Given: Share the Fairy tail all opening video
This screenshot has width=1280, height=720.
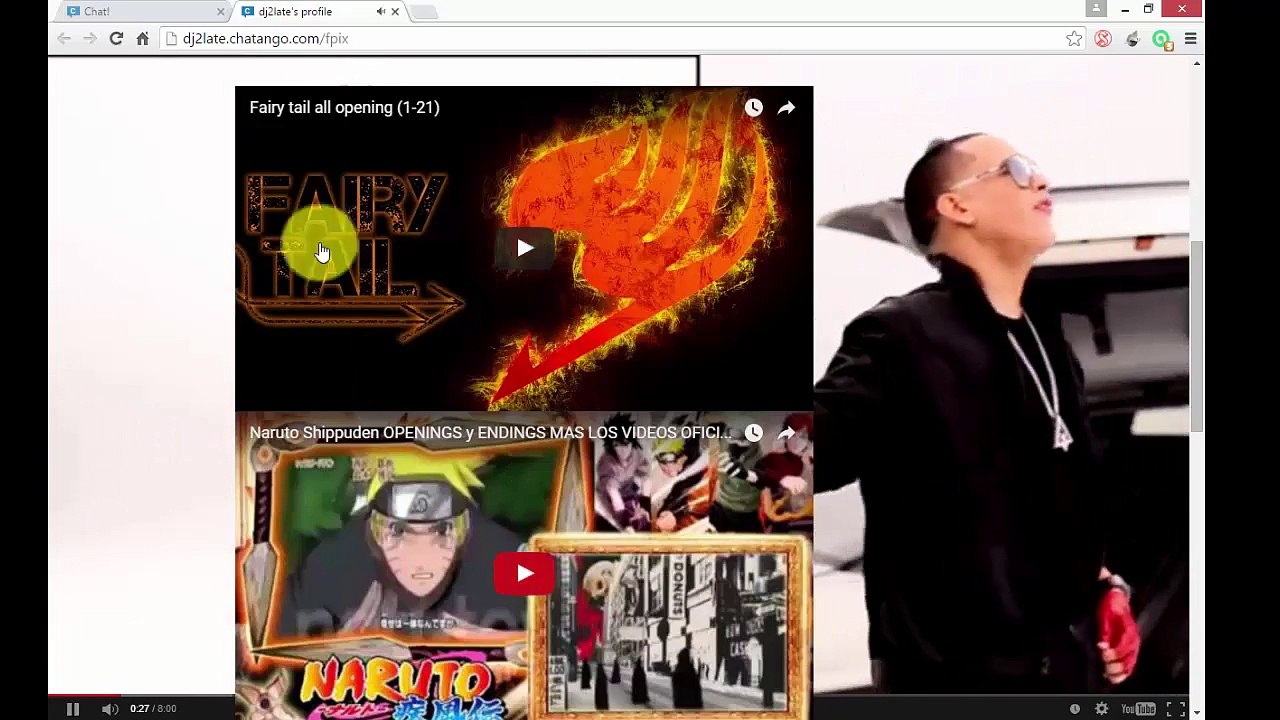Looking at the screenshot, I should [x=787, y=107].
